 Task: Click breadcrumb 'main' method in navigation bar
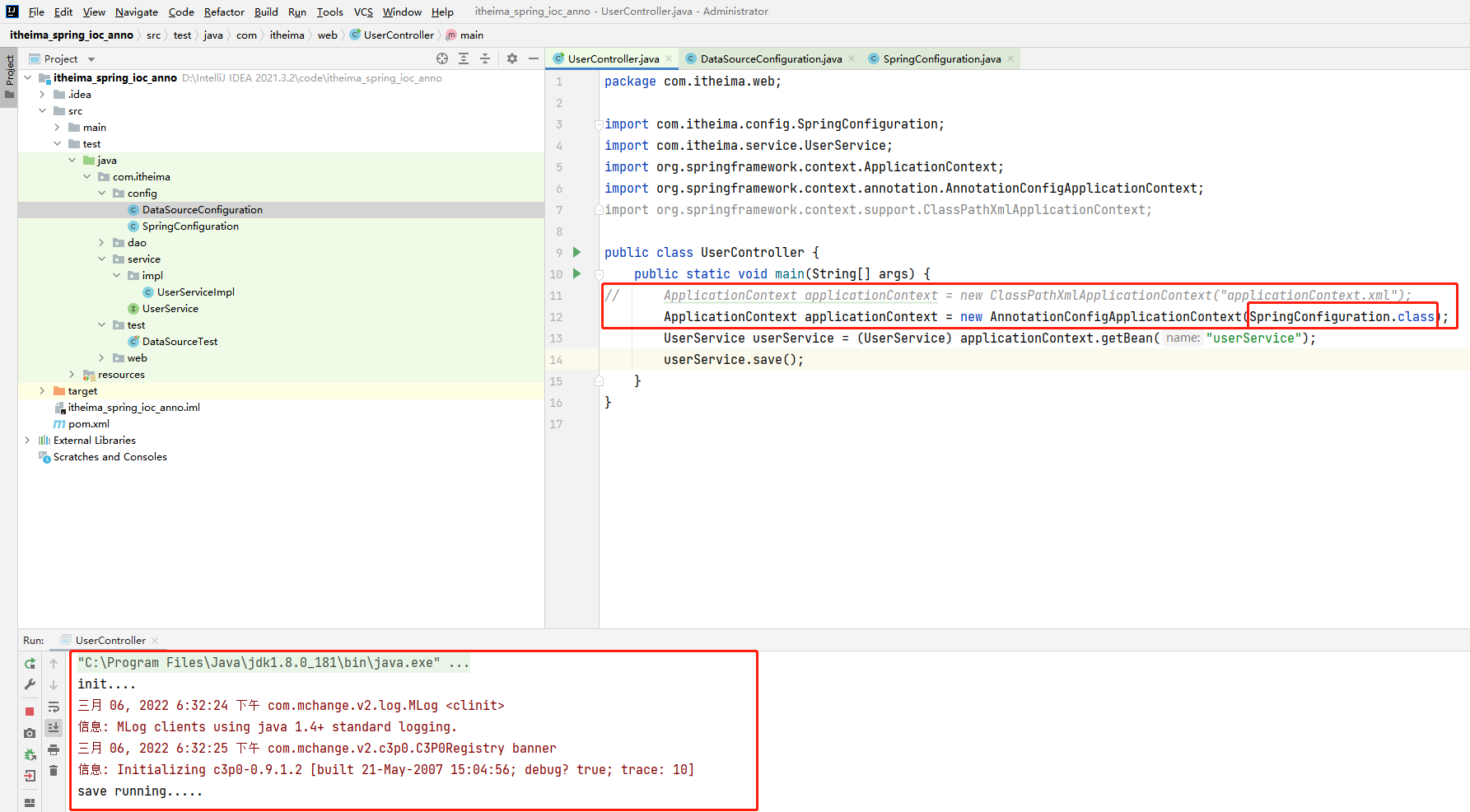[471, 35]
